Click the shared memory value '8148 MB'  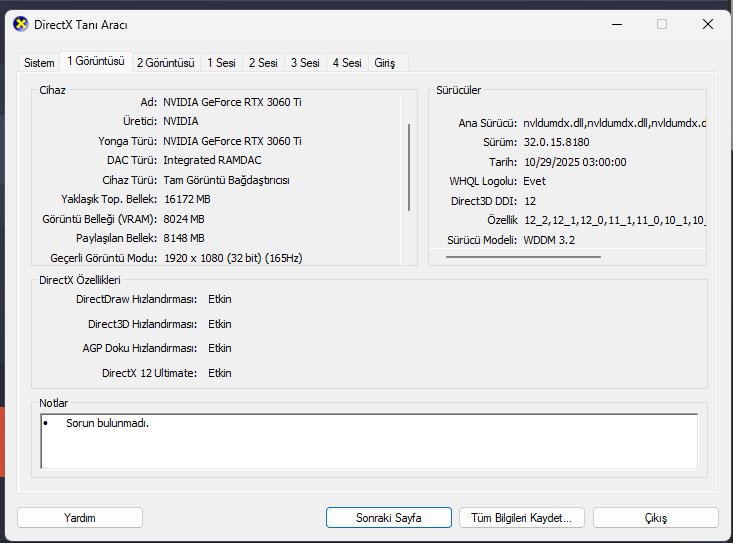[x=184, y=238]
